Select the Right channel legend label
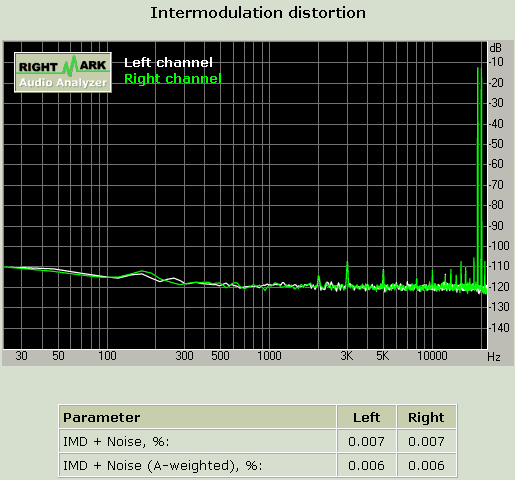515x480 pixels. click(173, 79)
